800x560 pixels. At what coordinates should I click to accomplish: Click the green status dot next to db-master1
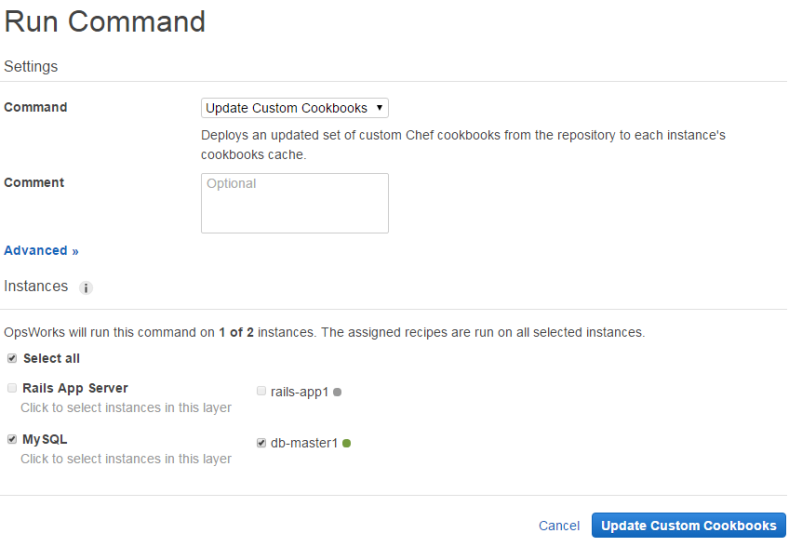[x=347, y=443]
